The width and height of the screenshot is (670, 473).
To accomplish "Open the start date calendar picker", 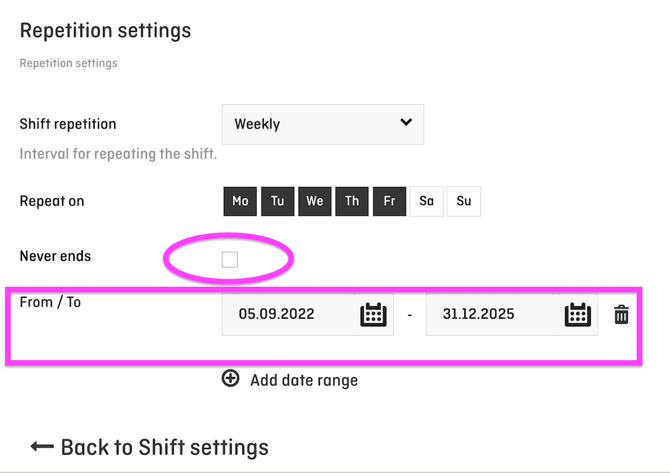I will click(x=373, y=314).
